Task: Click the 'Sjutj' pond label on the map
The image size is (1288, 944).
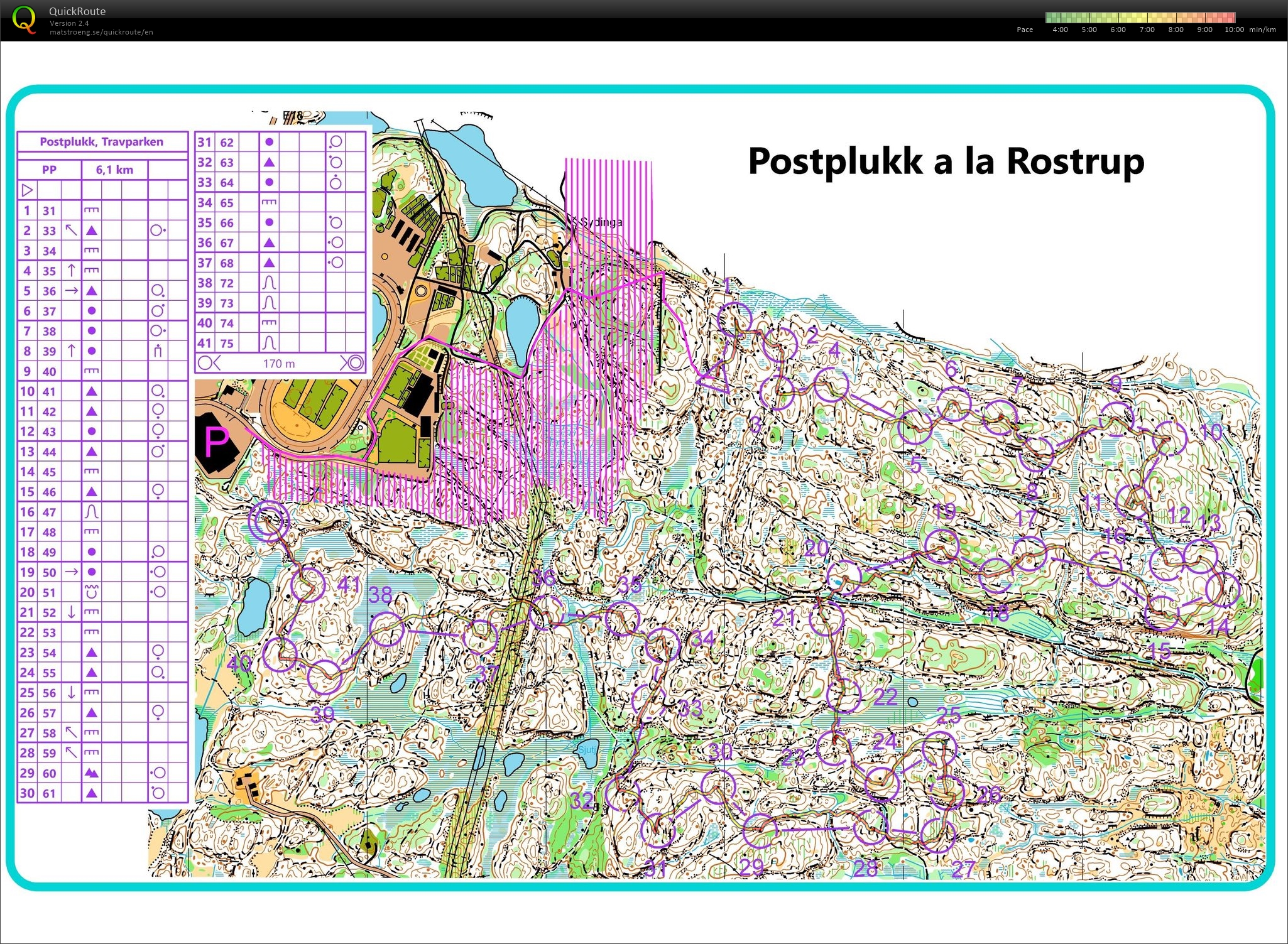Action: (586, 750)
